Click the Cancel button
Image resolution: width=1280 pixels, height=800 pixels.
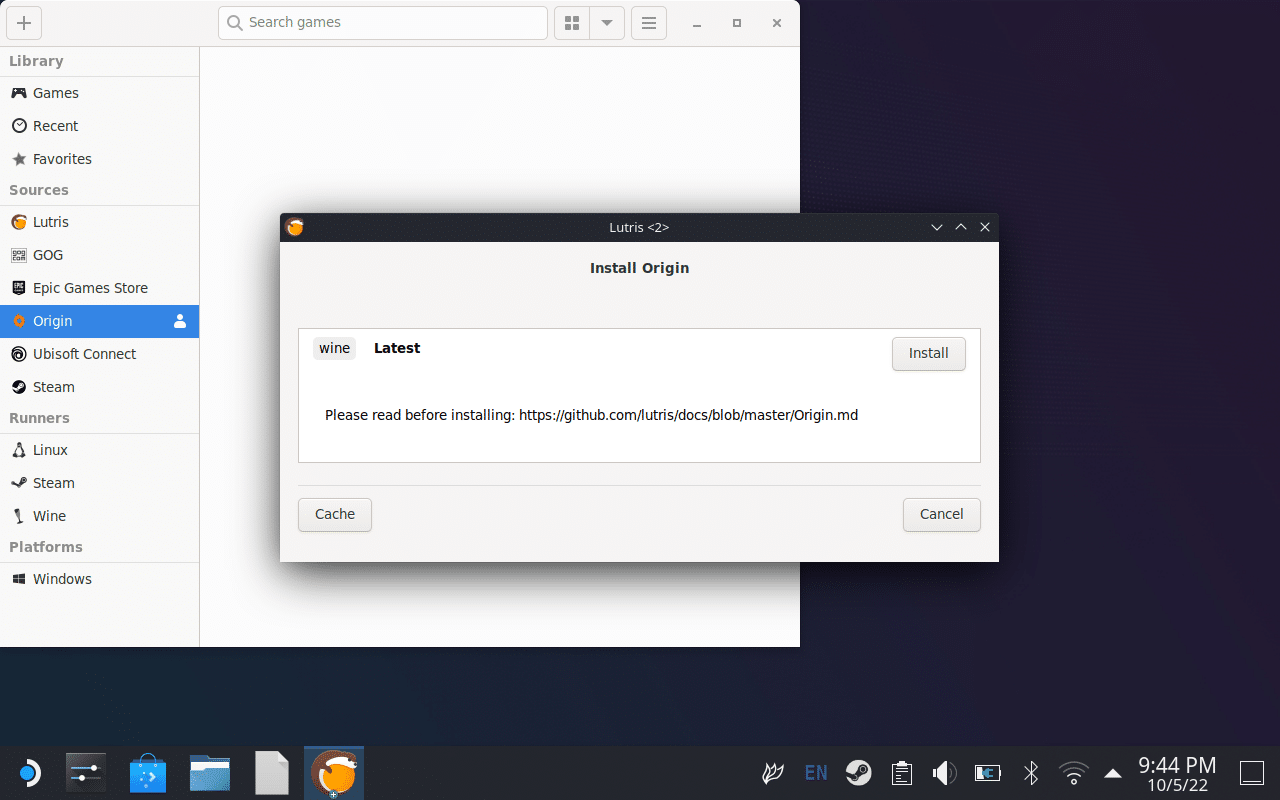pyautogui.click(x=941, y=514)
